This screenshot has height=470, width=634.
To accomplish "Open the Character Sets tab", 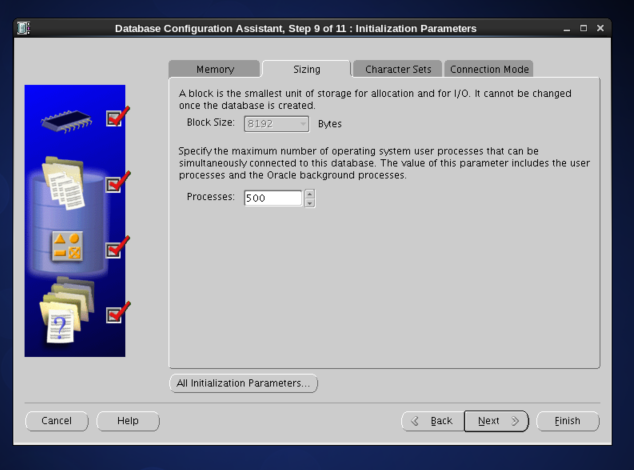I will 397,69.
